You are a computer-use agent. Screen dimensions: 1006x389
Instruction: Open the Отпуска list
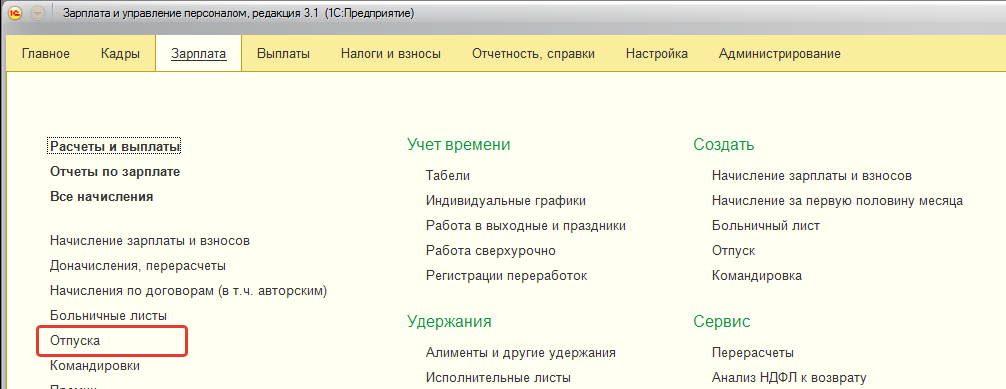click(x=75, y=341)
